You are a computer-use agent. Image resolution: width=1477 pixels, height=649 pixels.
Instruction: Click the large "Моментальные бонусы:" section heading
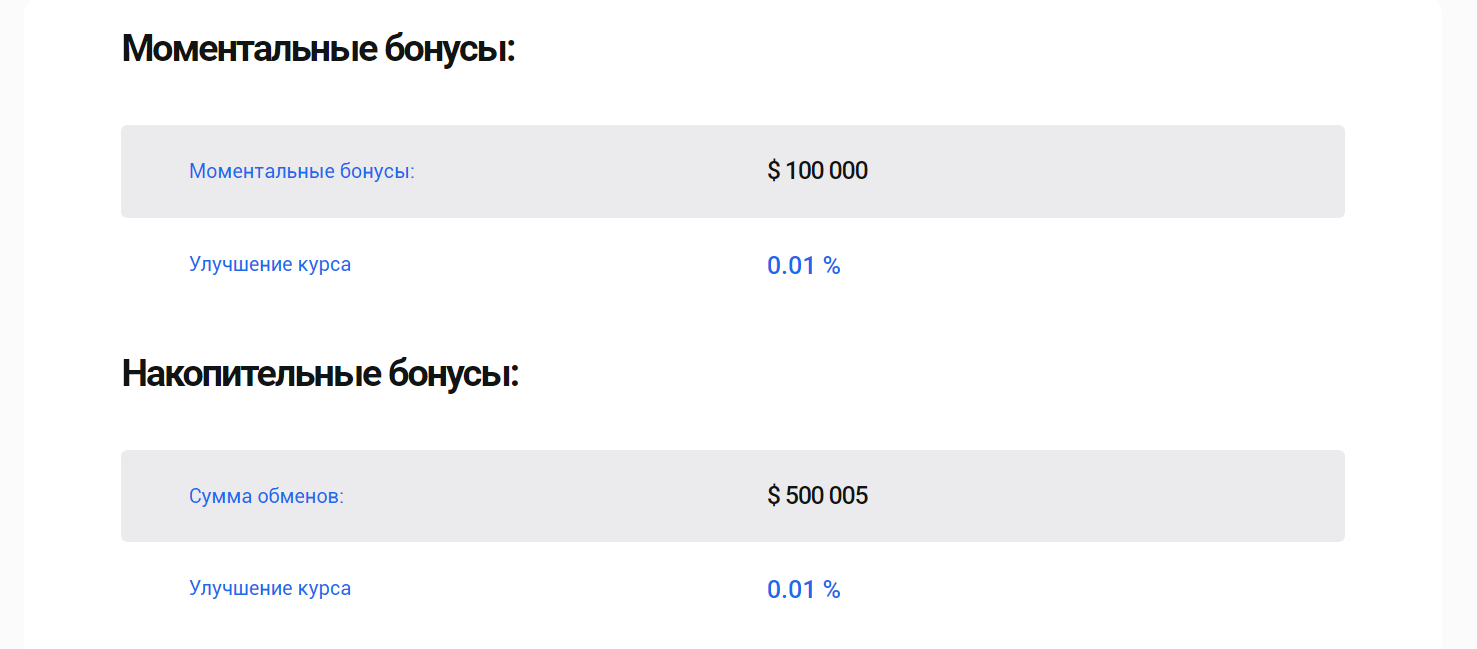coord(318,49)
